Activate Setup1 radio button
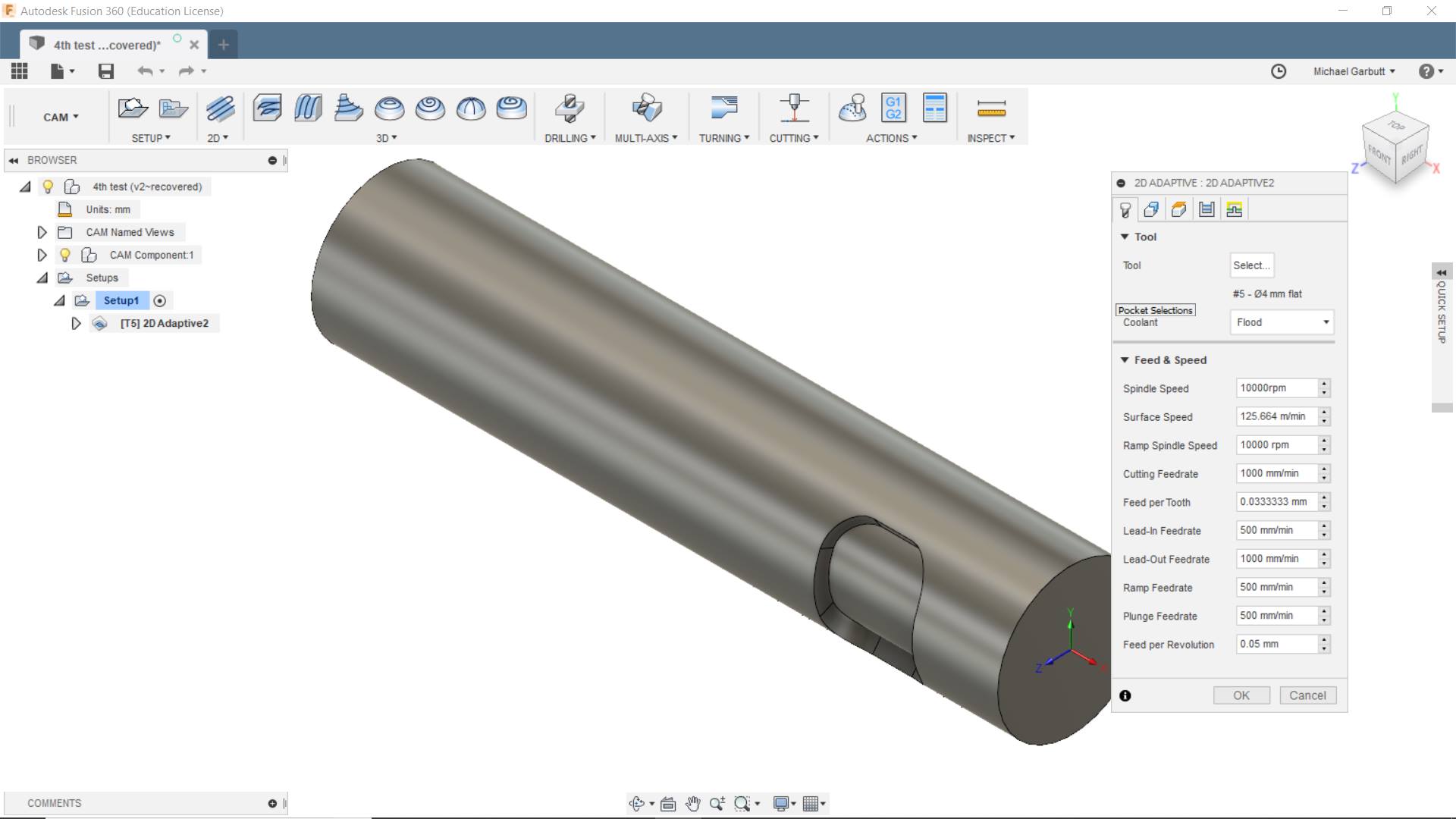The image size is (1456, 819). click(160, 301)
